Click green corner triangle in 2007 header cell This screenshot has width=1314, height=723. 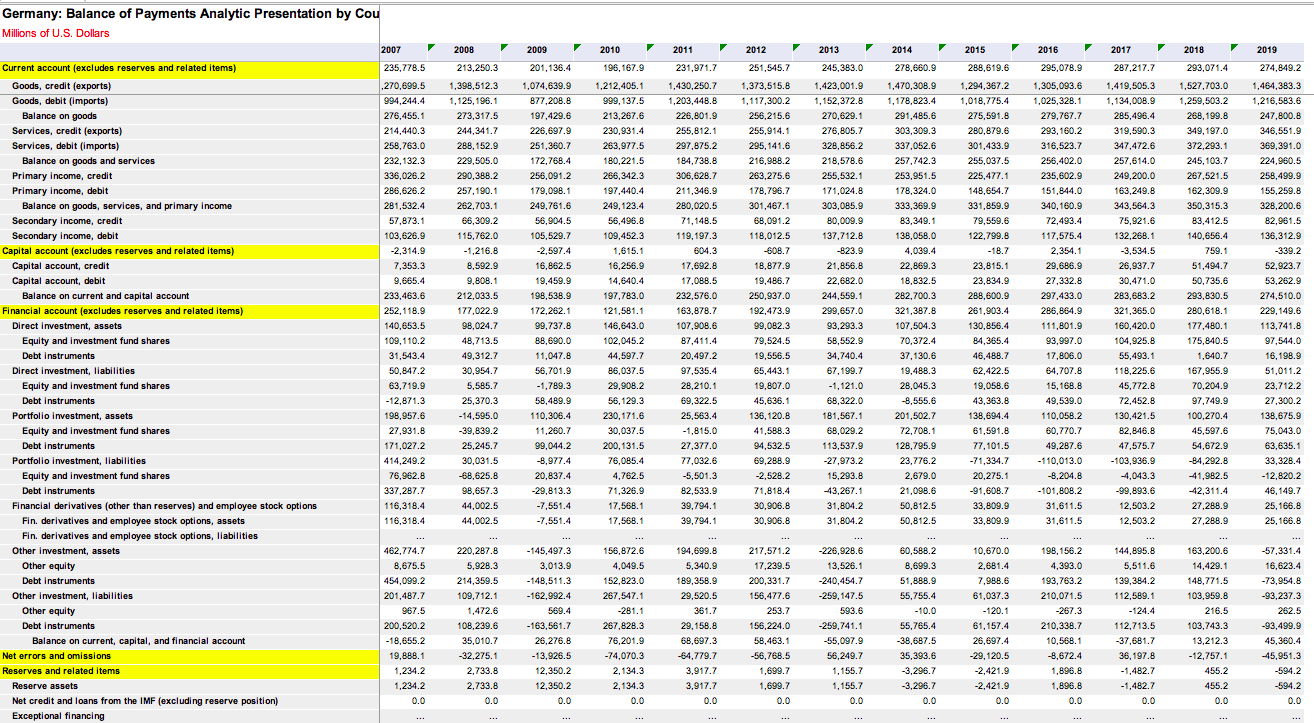[431, 47]
